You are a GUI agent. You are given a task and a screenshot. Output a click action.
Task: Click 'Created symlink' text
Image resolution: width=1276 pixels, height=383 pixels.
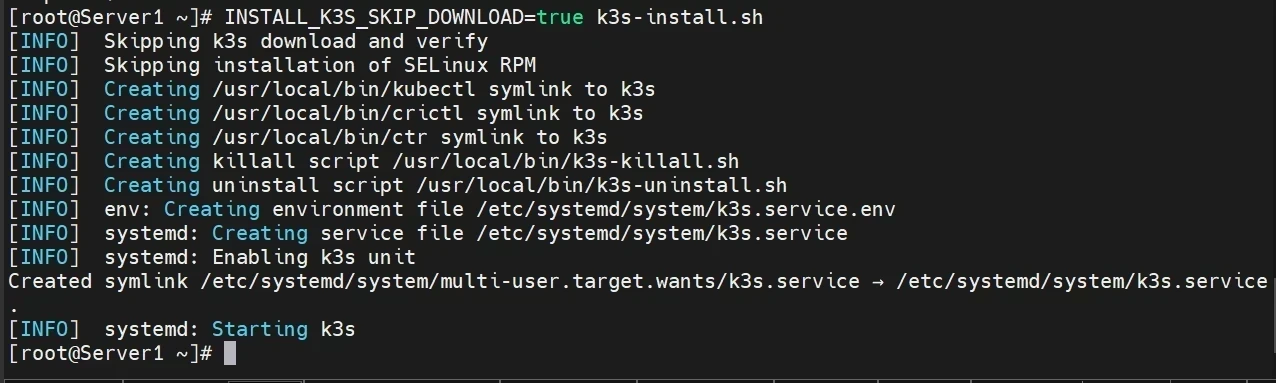pos(98,281)
